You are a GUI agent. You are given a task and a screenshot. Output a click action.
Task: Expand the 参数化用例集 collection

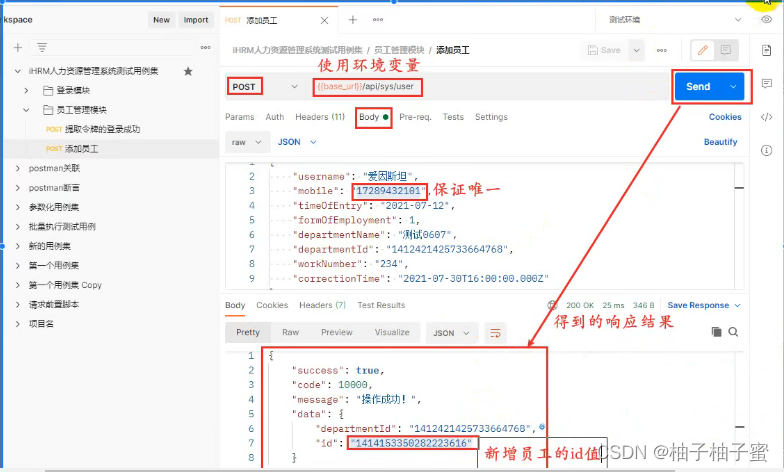click(18, 207)
